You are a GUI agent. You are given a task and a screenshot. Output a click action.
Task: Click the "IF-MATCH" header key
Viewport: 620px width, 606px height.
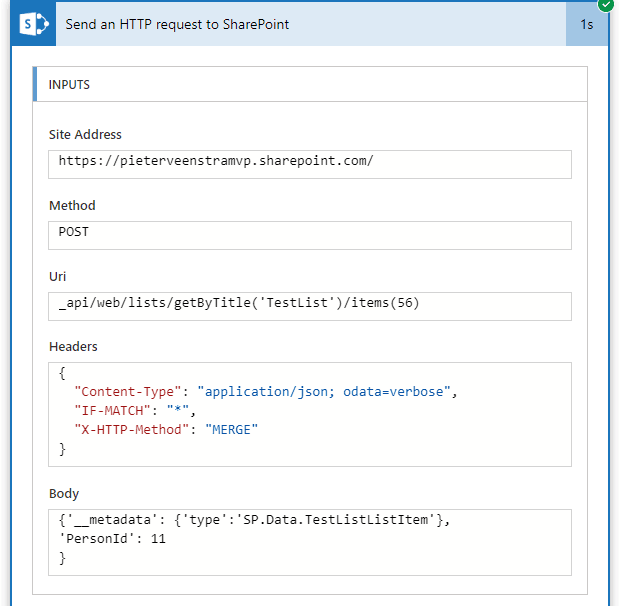pos(112,410)
